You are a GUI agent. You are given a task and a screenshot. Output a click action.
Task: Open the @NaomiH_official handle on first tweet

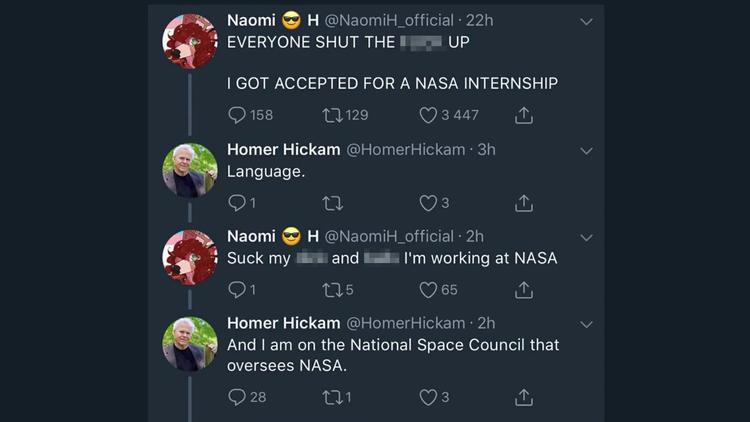coord(389,20)
